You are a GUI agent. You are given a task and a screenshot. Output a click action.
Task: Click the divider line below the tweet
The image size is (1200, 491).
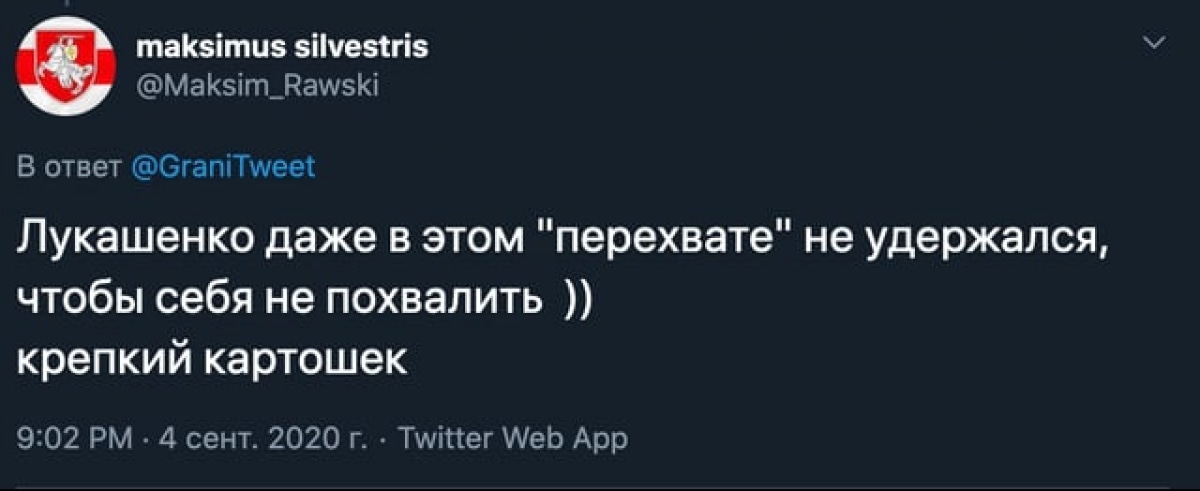click(x=600, y=488)
